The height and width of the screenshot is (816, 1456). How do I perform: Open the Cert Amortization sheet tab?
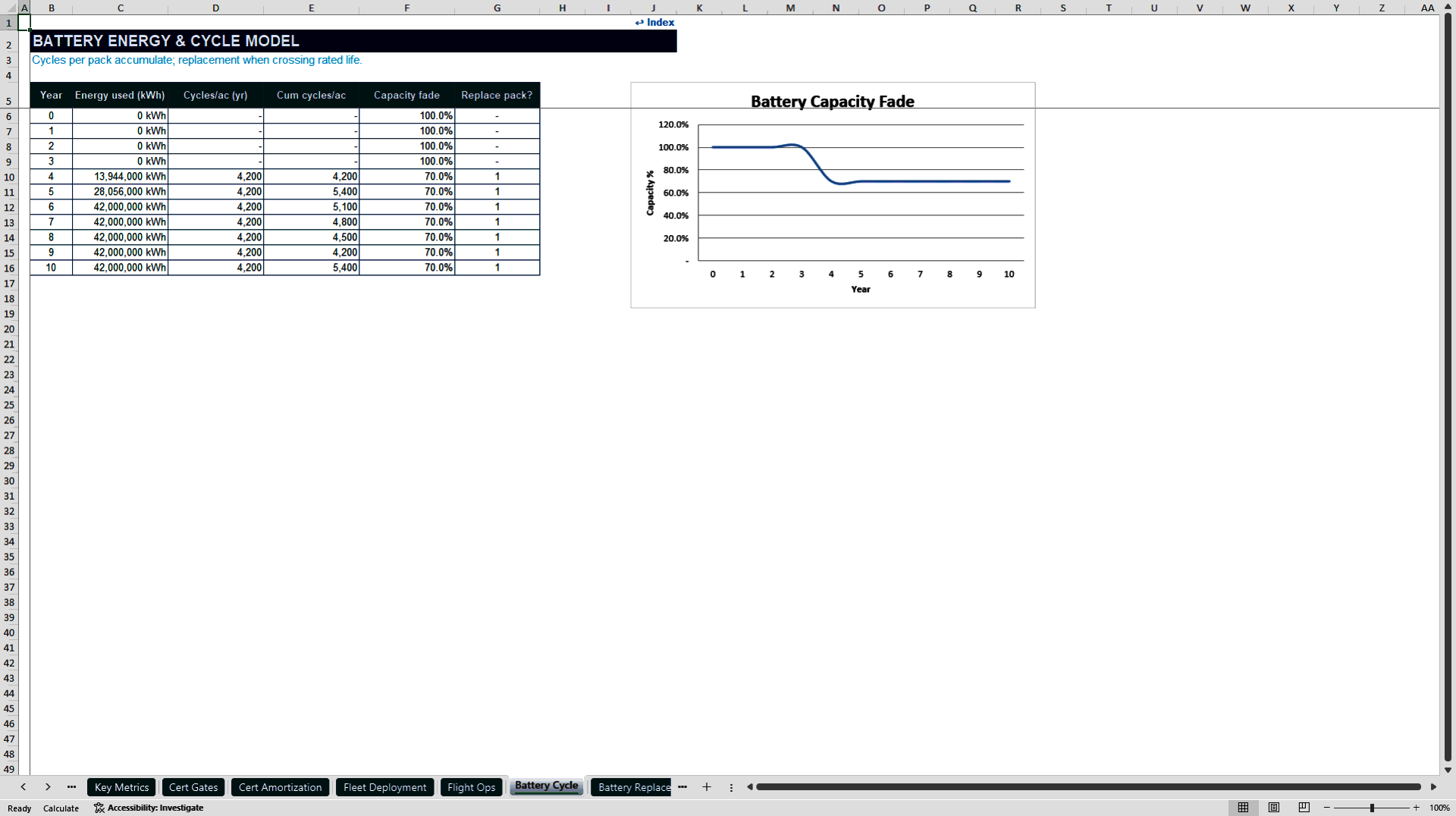[280, 787]
